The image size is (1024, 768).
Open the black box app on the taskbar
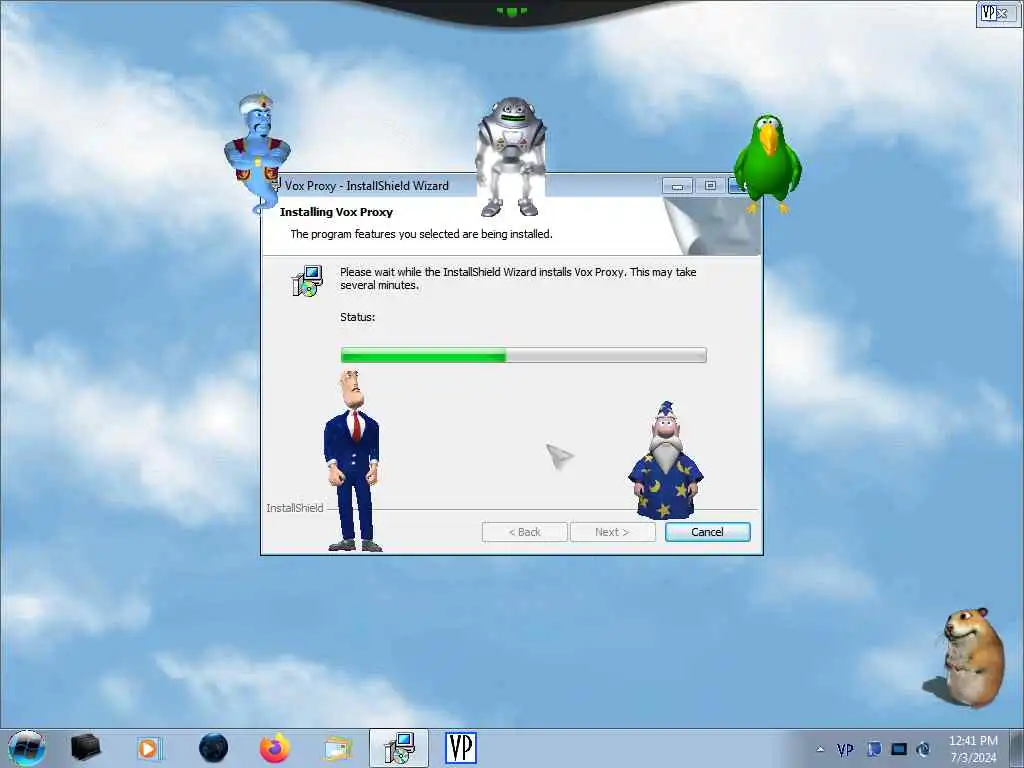point(86,748)
